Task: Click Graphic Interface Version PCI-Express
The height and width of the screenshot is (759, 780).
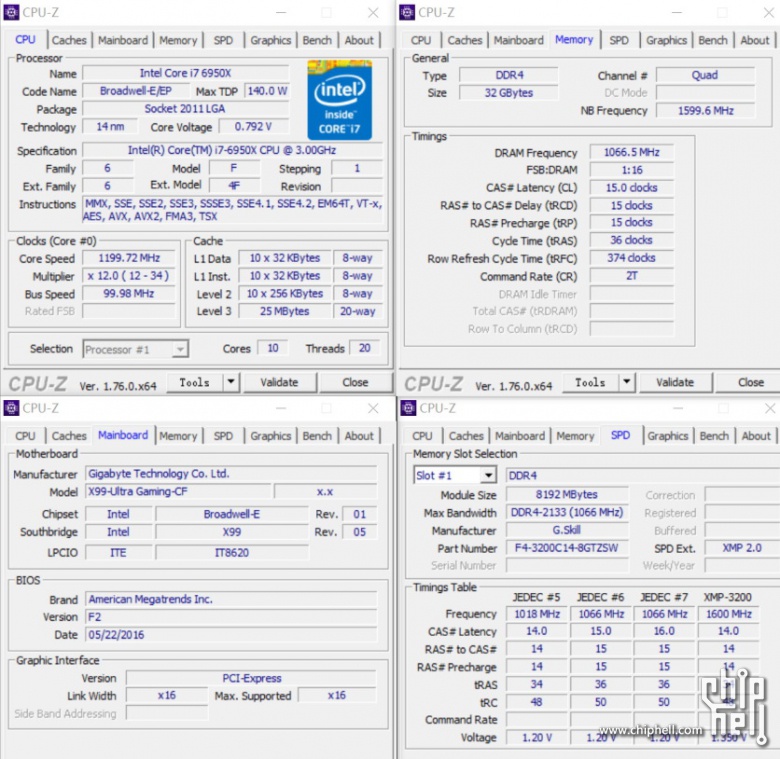Action: 252,678
